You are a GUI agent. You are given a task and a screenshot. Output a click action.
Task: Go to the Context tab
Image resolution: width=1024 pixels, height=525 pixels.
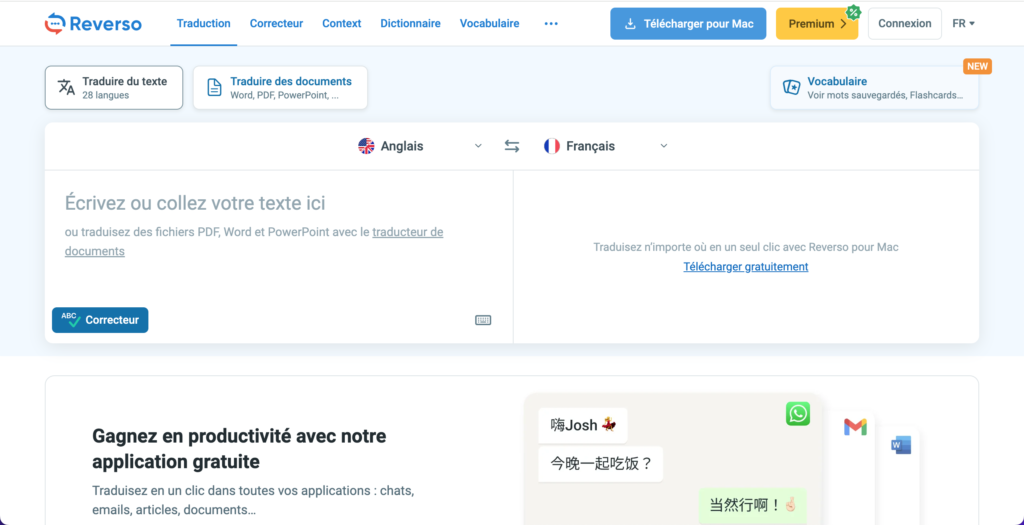click(342, 24)
